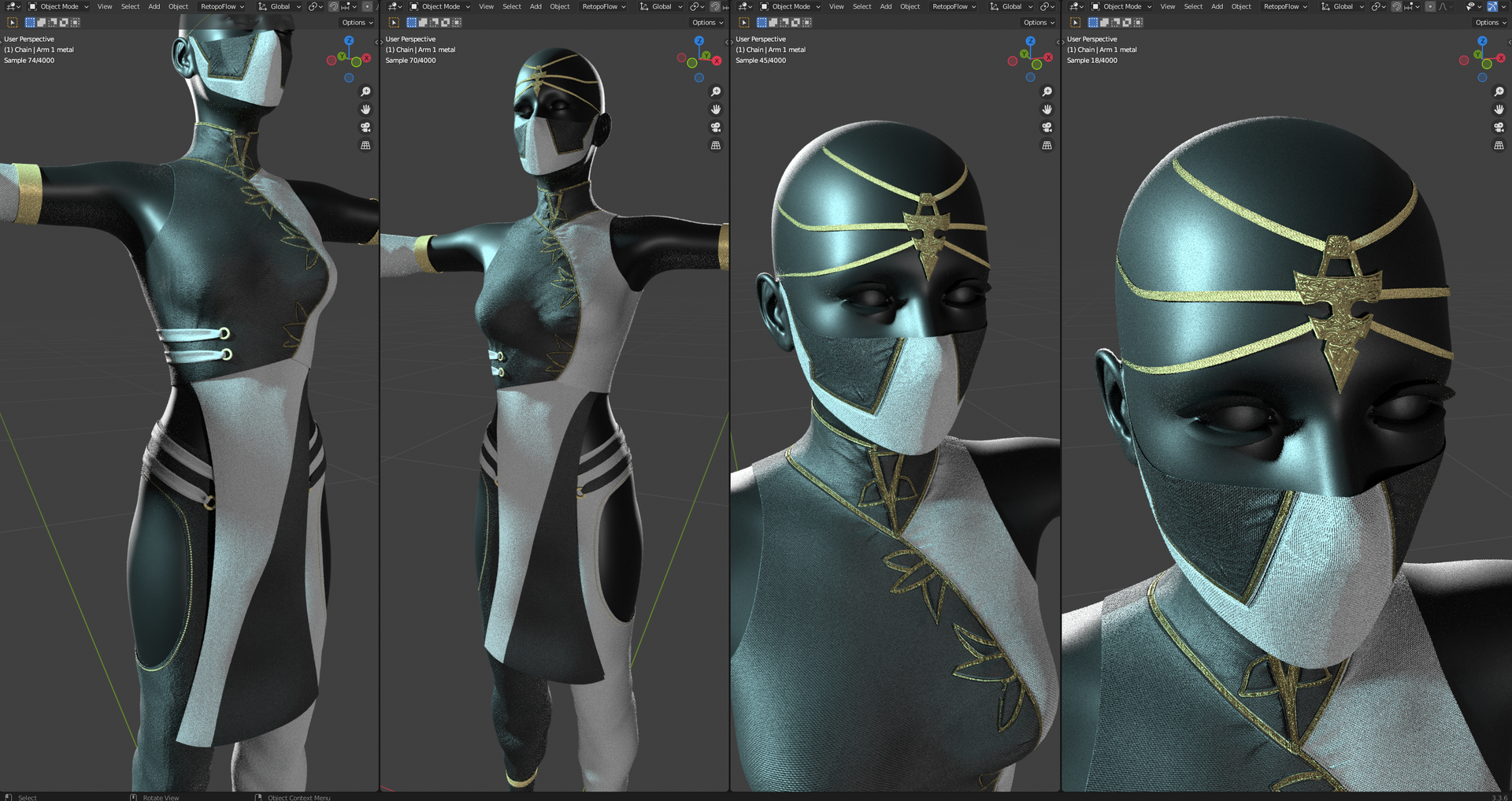Open editor type icon in third viewport header
This screenshot has width=1512, height=801.
click(745, 6)
